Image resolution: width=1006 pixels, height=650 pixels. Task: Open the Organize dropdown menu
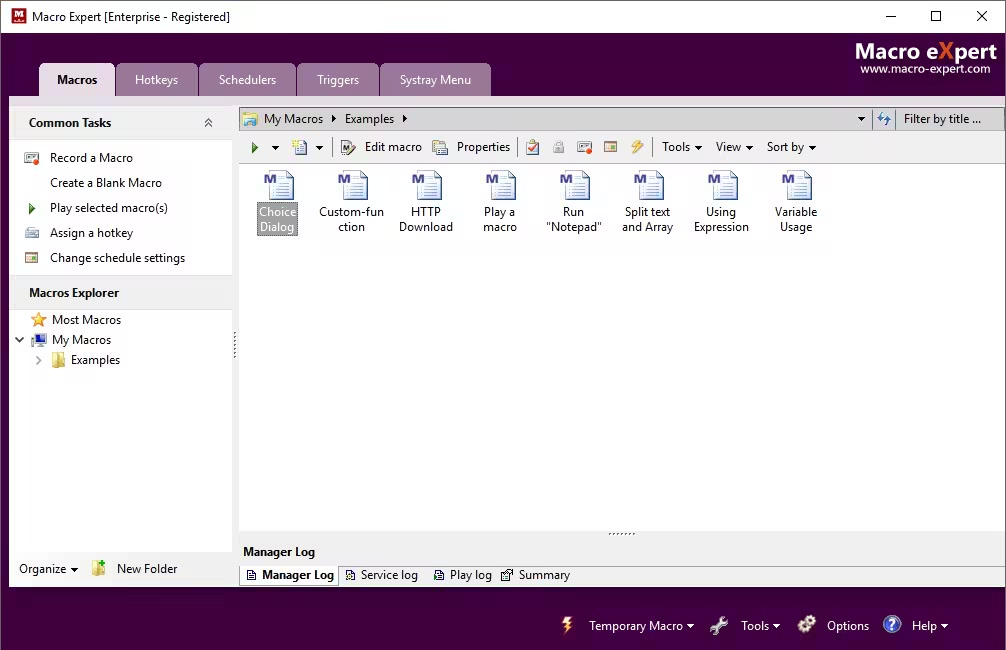(x=48, y=569)
